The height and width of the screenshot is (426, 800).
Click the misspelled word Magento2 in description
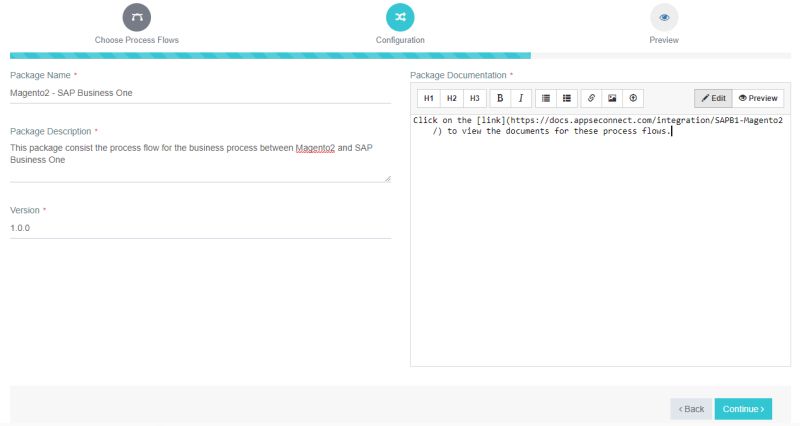coord(315,148)
